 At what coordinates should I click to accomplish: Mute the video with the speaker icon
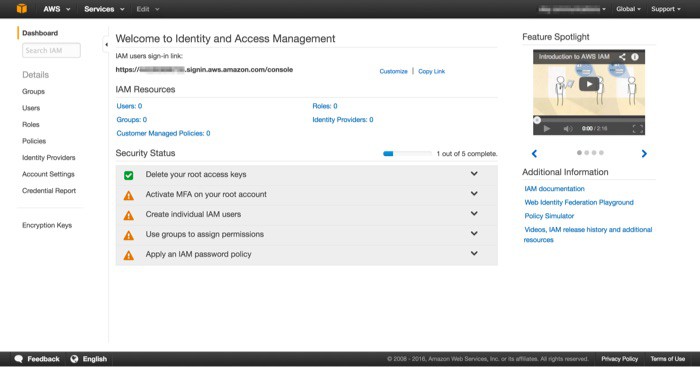pos(567,129)
